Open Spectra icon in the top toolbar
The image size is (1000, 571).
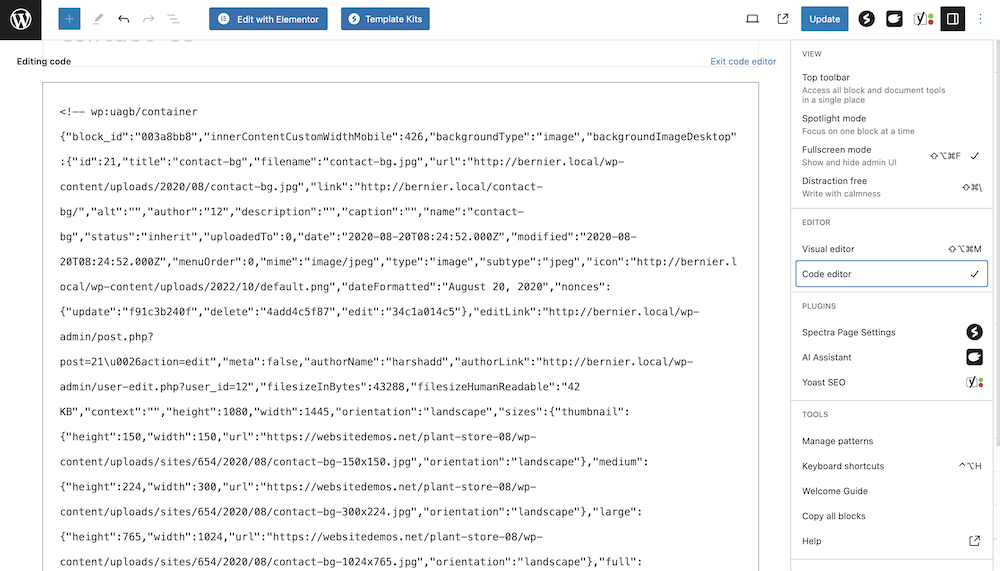866,19
